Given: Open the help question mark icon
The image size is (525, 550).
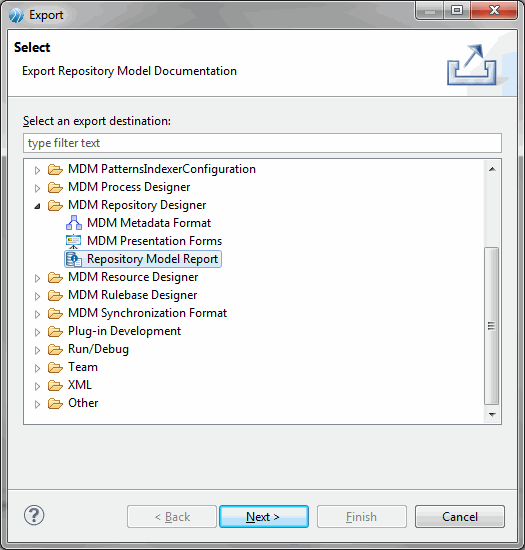Looking at the screenshot, I should (x=34, y=515).
